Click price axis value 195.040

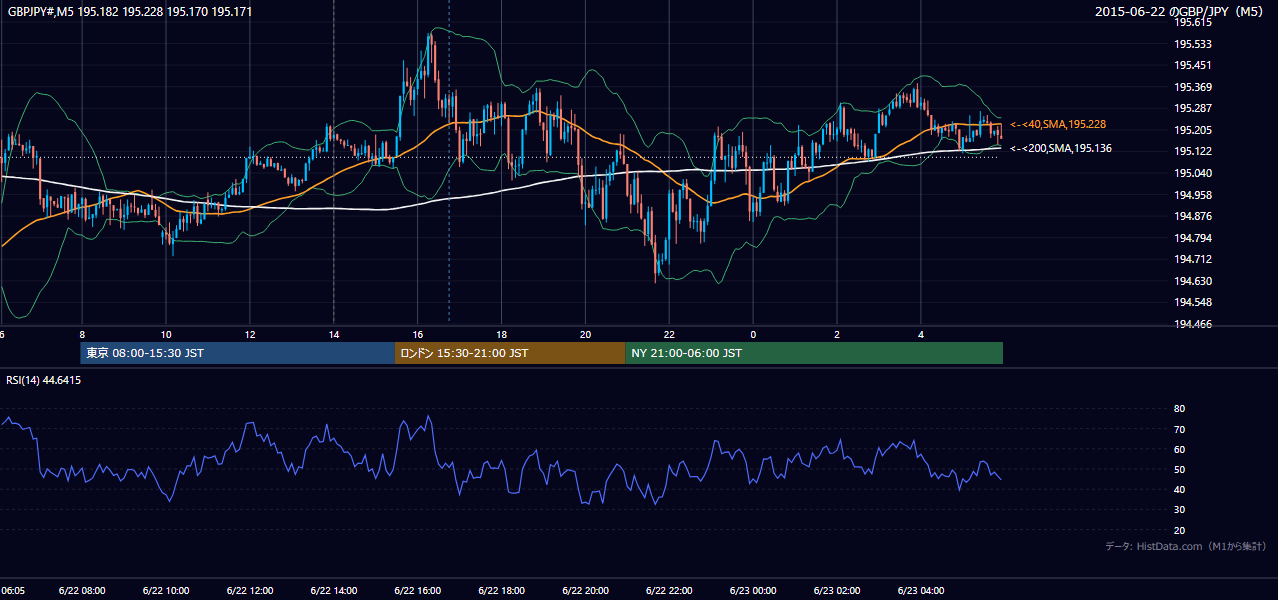1192,173
